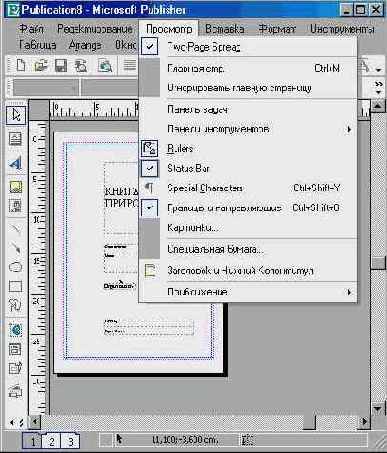This screenshot has height=453, width=387.
Task: Select the HTML Code Fragment tool
Action: pyautogui.click(x=16, y=368)
